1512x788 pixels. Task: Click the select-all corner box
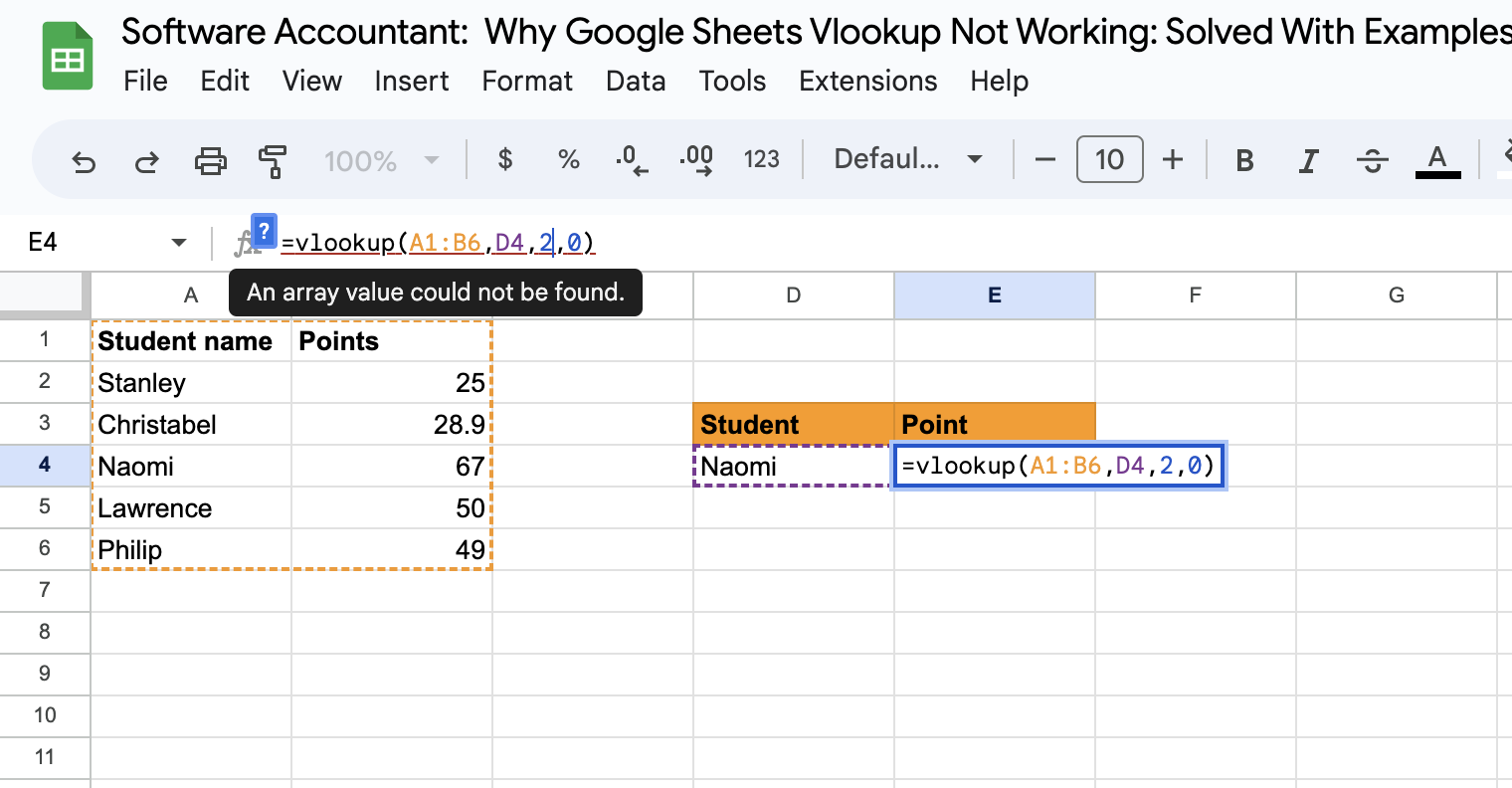pos(44,294)
